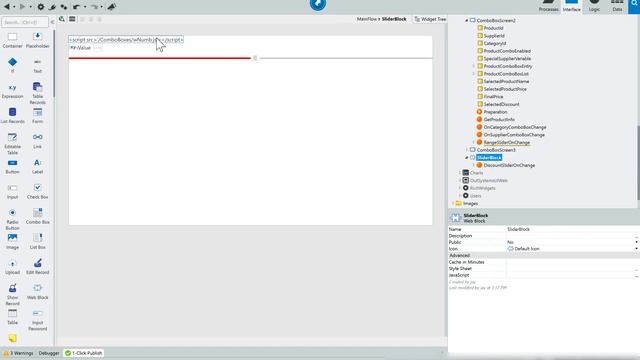Image resolution: width=640 pixels, height=360 pixels.
Task: Select the Combo Box widget in the toolbox
Action: [x=38, y=216]
